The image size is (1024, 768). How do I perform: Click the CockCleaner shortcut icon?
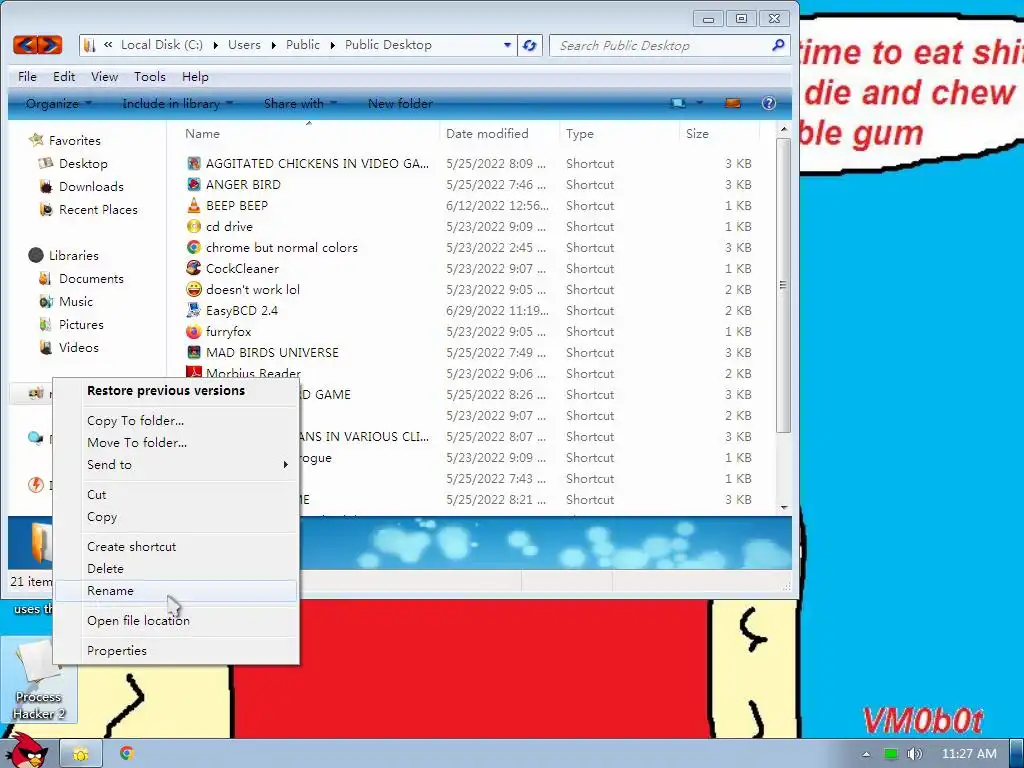point(193,268)
